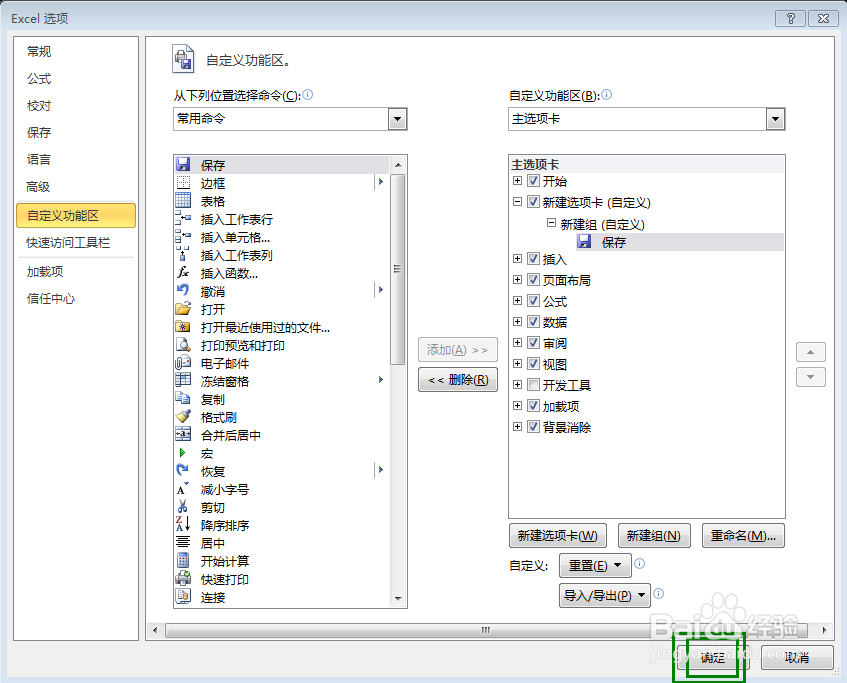Click info icon beside 从下列位置选择命令

click(307, 95)
